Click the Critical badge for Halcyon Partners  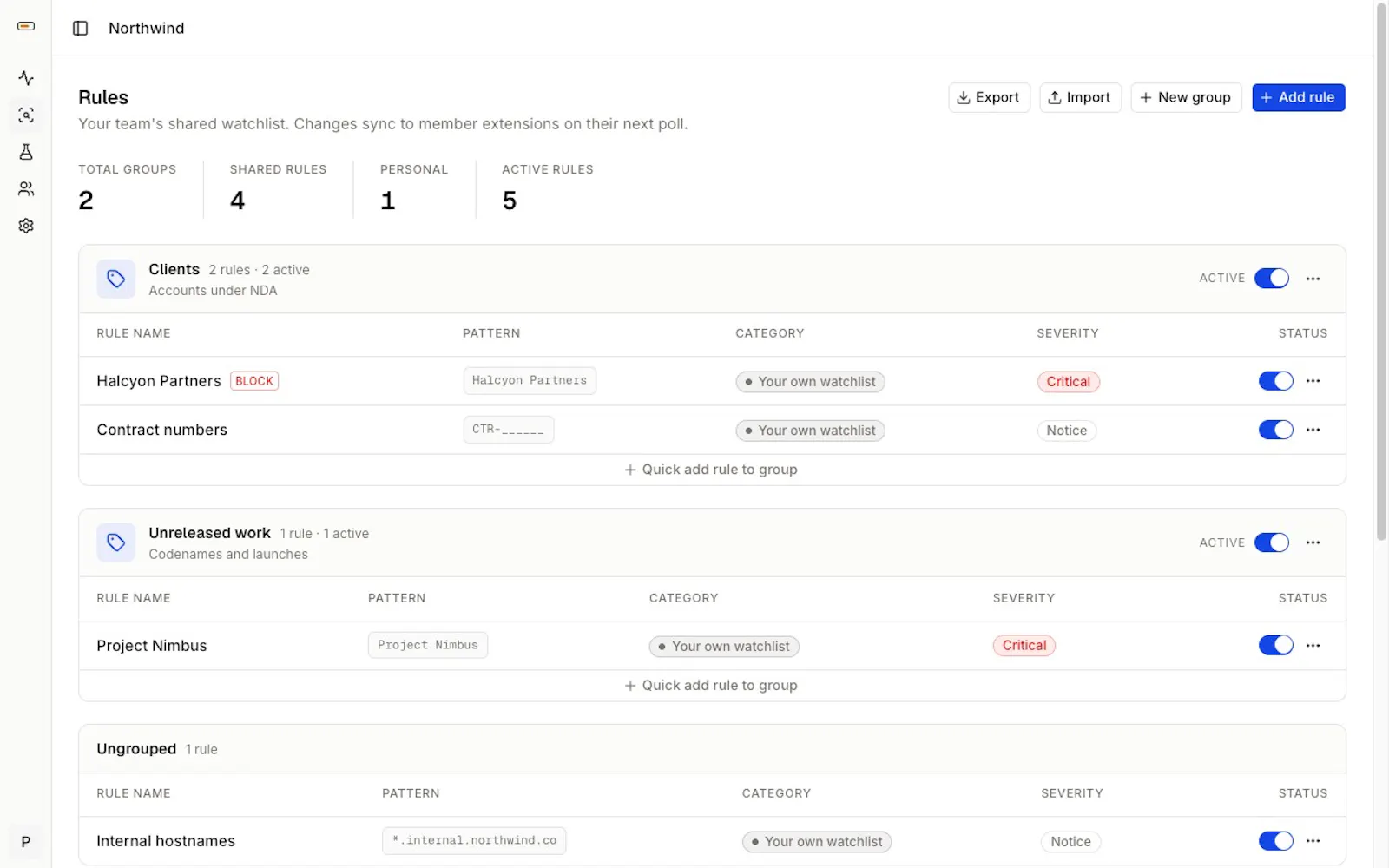tap(1068, 382)
